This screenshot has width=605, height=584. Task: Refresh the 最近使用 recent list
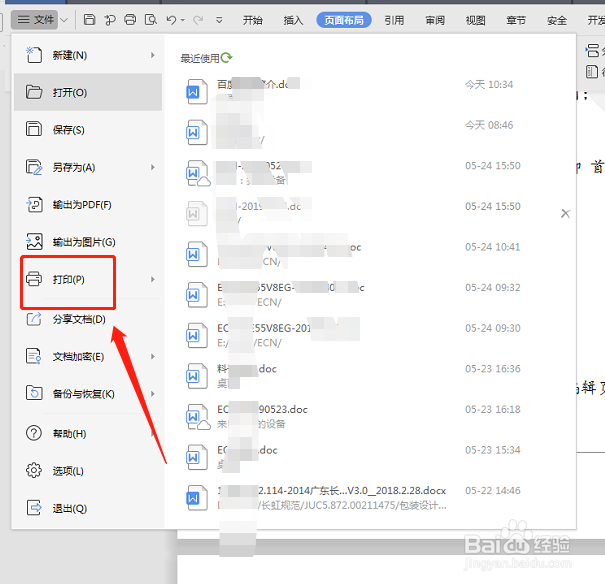(226, 58)
